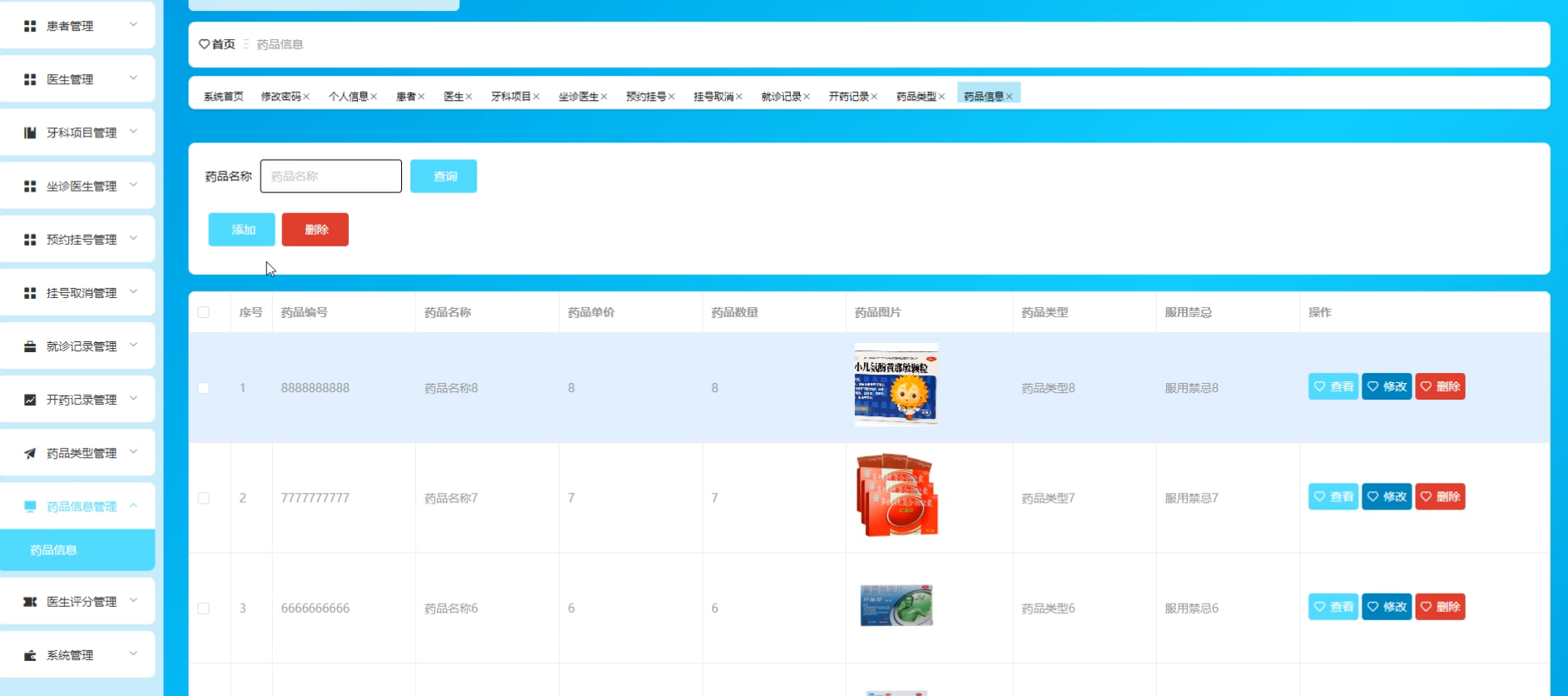Close the 患者 tab with its X
The image size is (1568, 696).
[x=421, y=97]
